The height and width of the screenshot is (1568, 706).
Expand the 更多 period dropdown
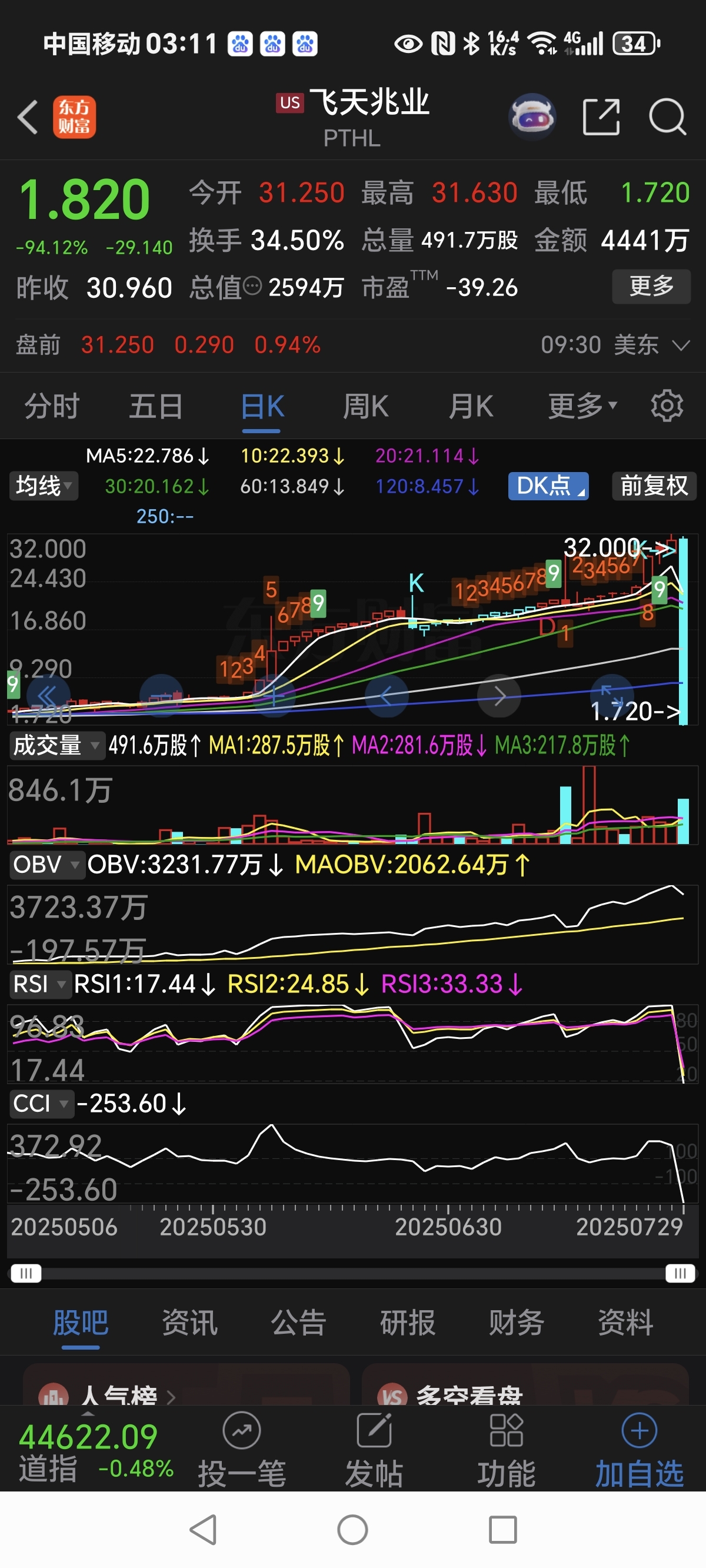tap(583, 406)
